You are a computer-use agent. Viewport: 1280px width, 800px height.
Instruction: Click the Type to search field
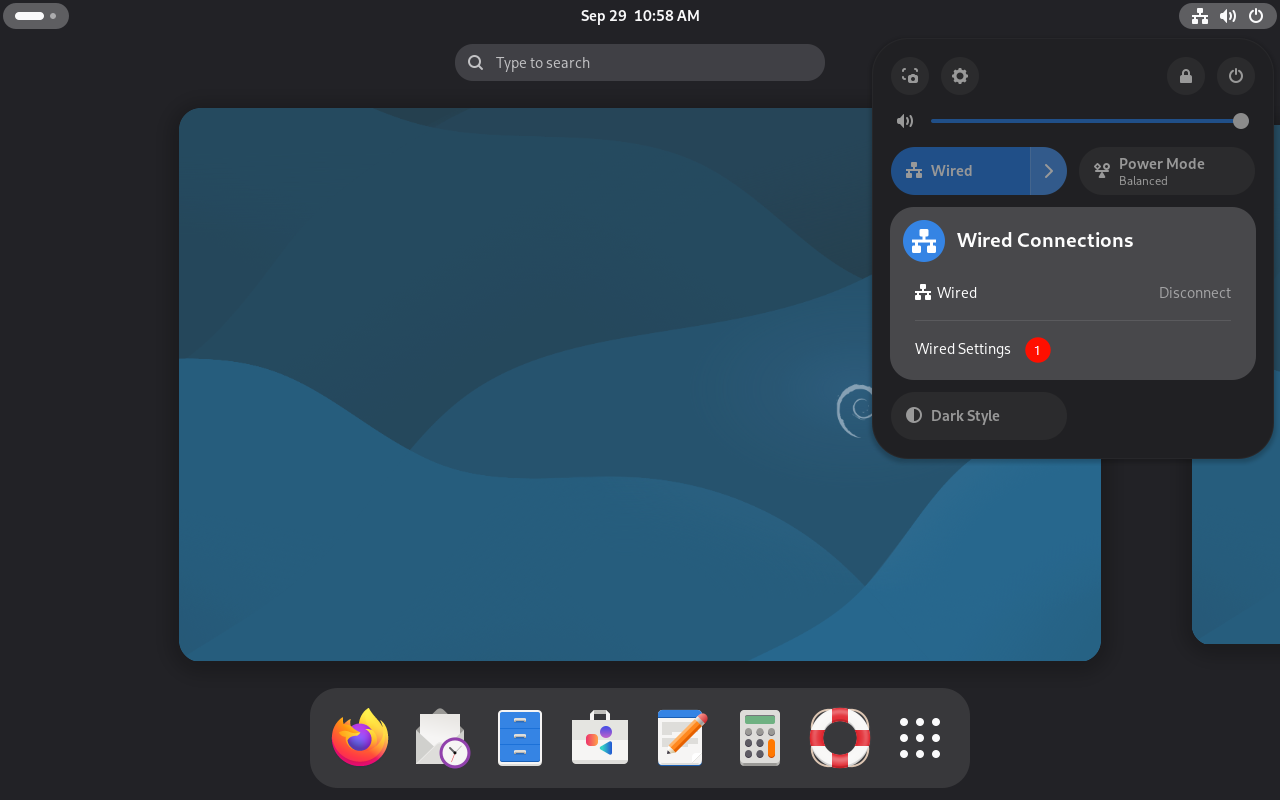[x=640, y=63]
